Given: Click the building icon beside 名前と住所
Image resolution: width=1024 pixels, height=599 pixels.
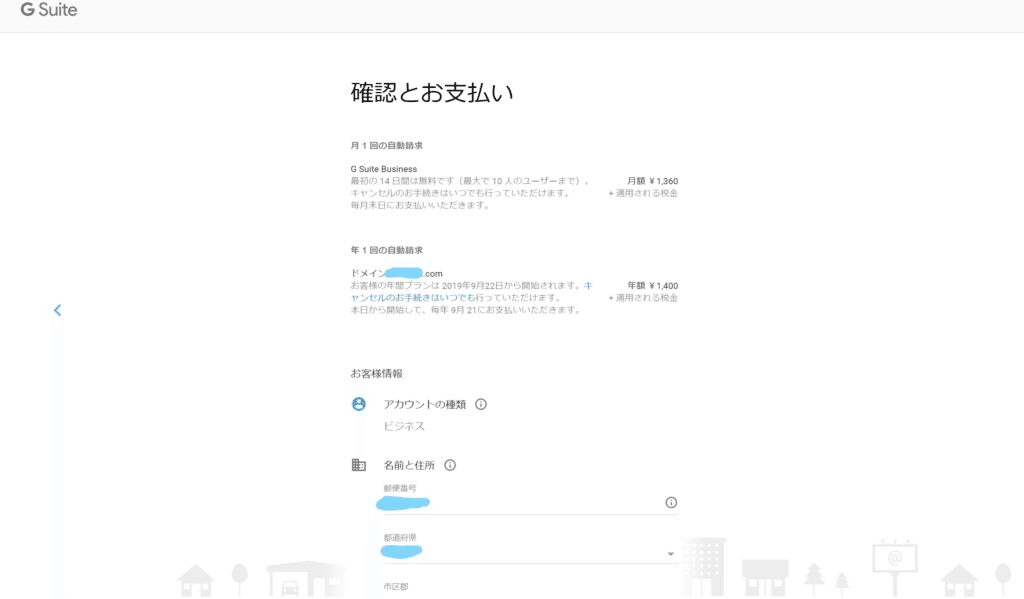Looking at the screenshot, I should [359, 464].
